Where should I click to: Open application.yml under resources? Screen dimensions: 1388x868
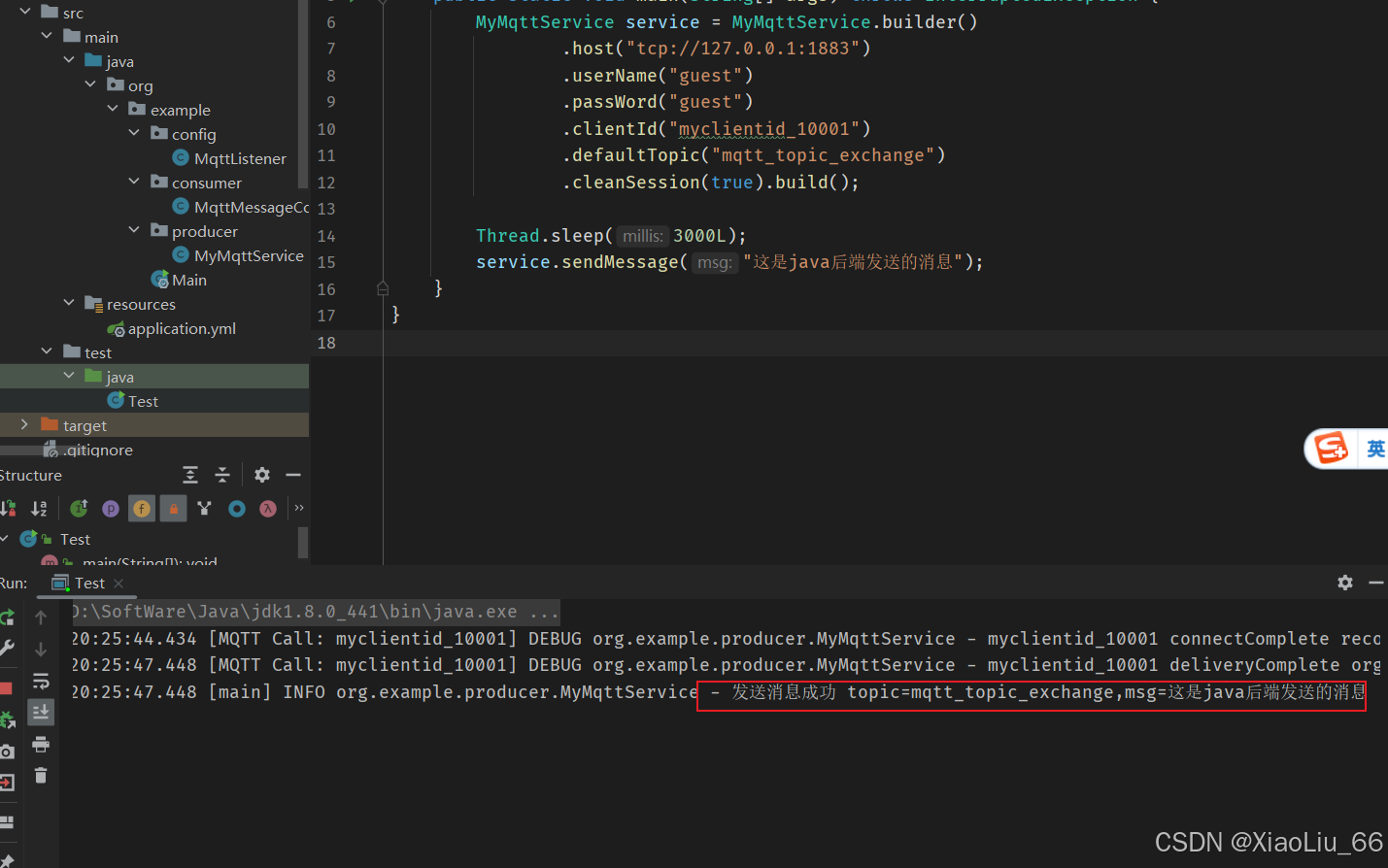[x=181, y=328]
